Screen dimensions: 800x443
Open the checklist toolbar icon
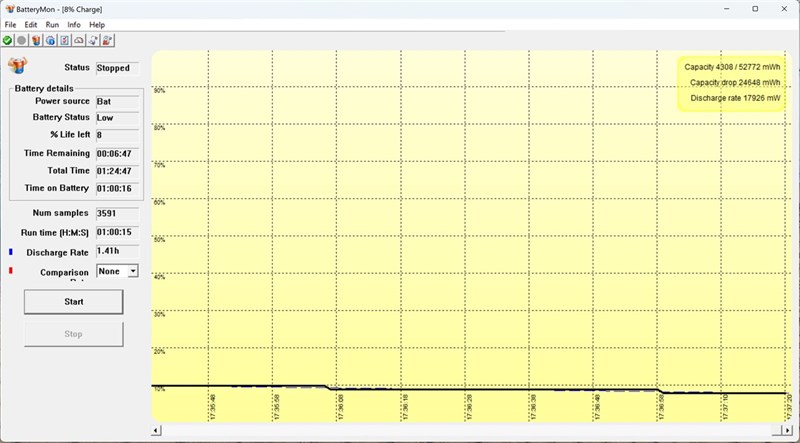tap(64, 40)
